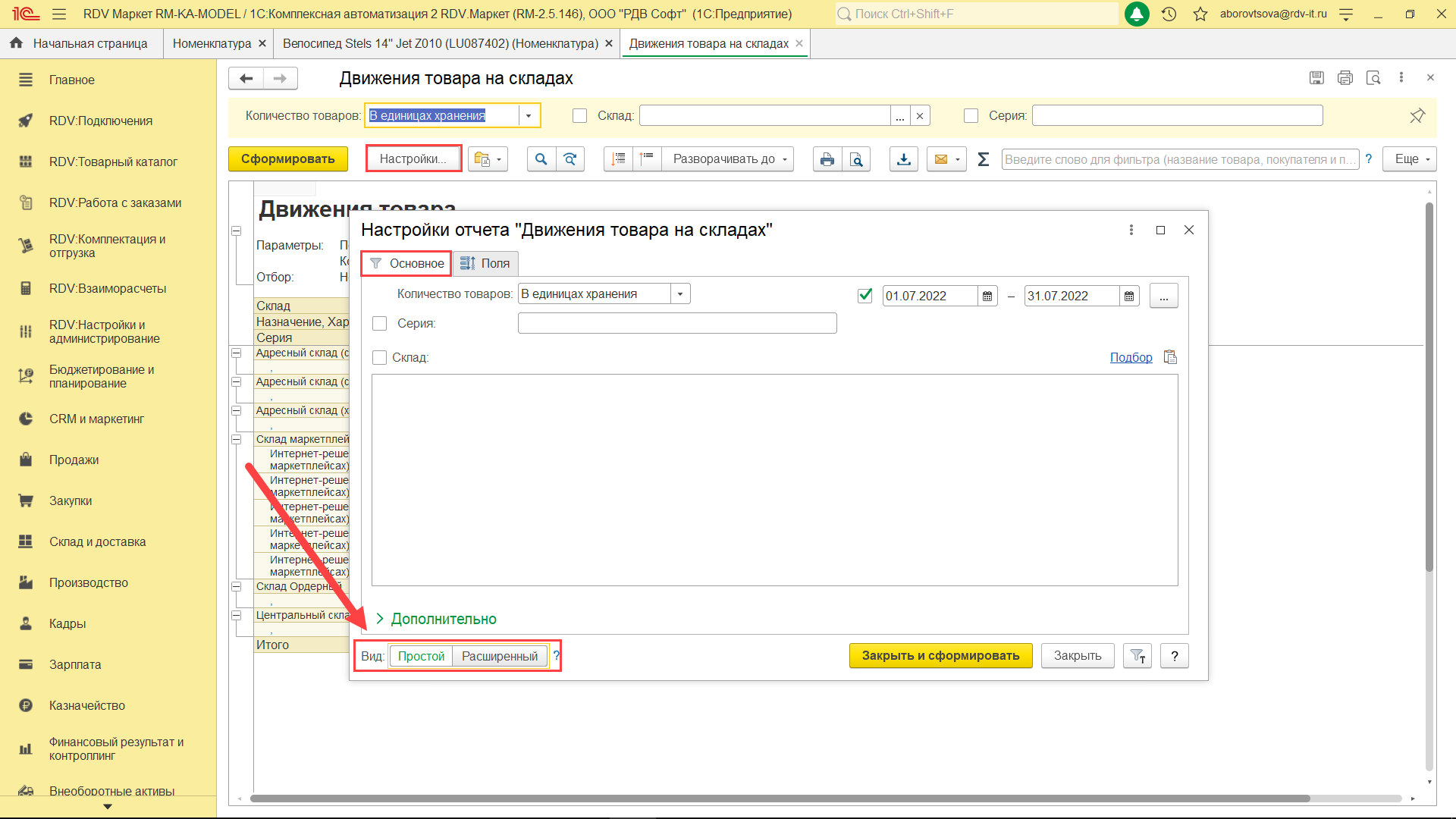The width and height of the screenshot is (1456, 819).
Task: Expand the Дополнительно section
Action: 443,619
